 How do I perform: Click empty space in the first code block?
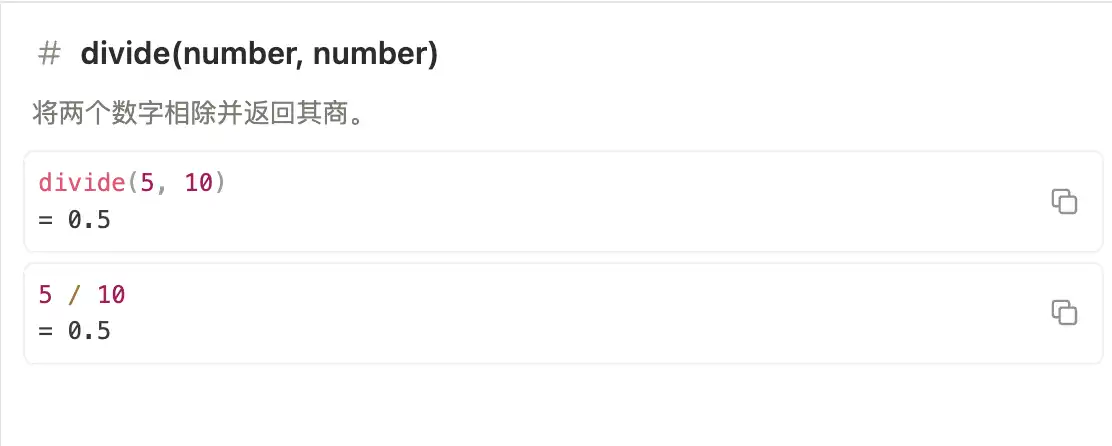coord(600,200)
